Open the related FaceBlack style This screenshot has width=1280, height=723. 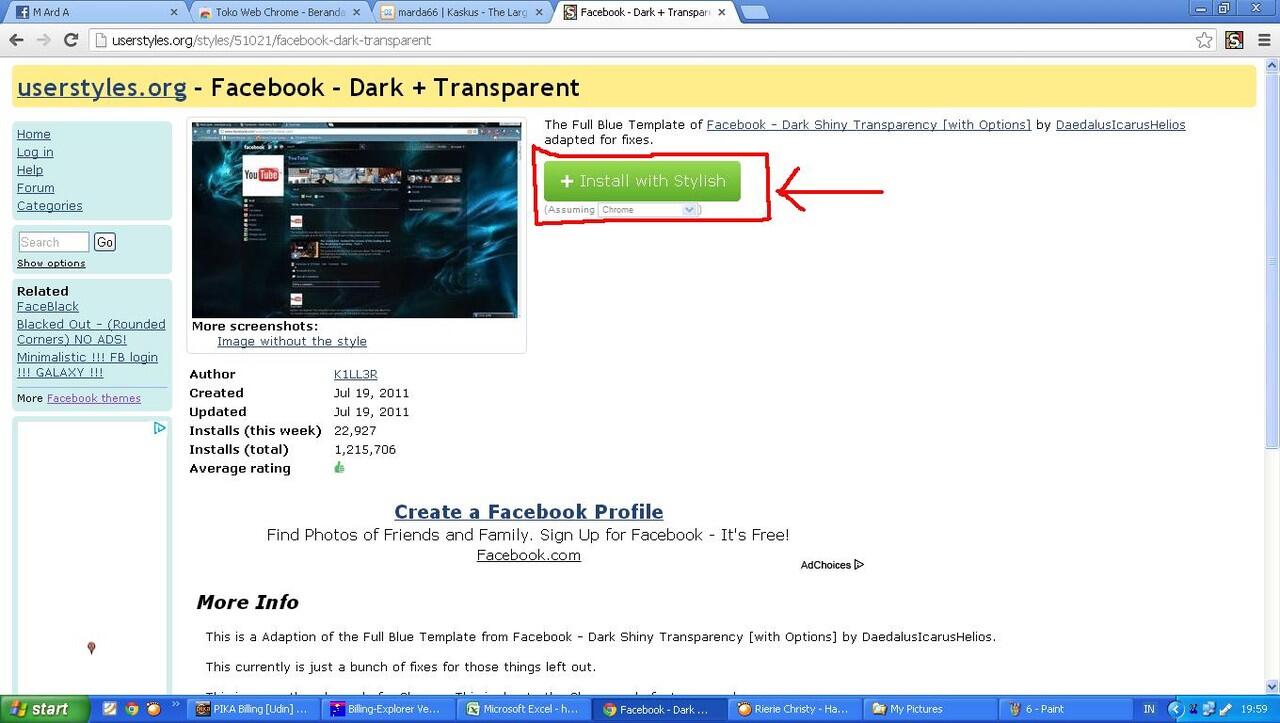(x=48, y=306)
